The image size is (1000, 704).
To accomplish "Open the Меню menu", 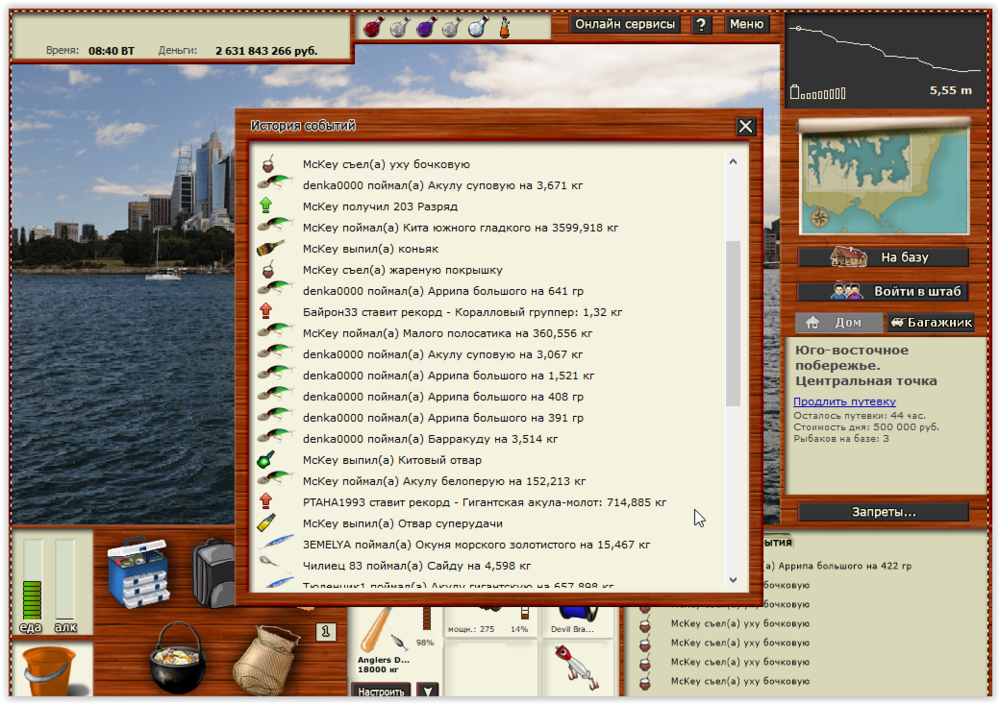I will (x=746, y=24).
